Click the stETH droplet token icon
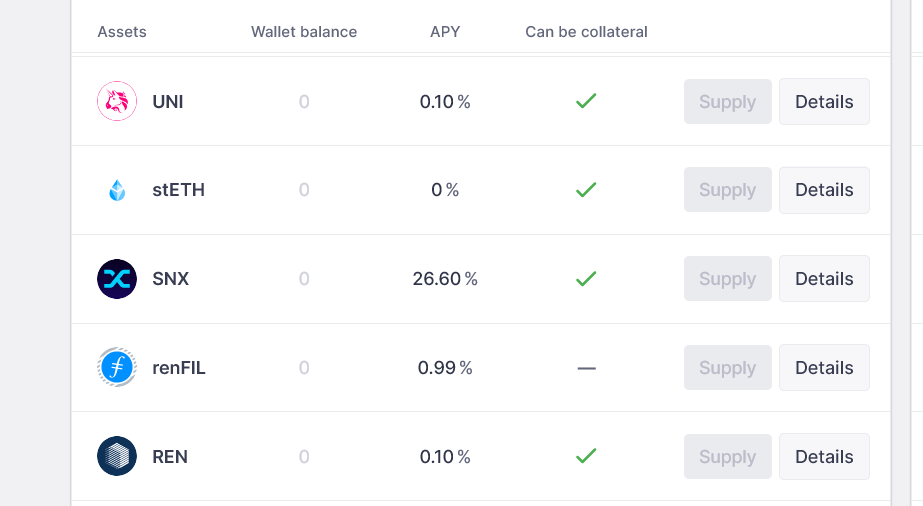The height and width of the screenshot is (506, 923). (117, 190)
